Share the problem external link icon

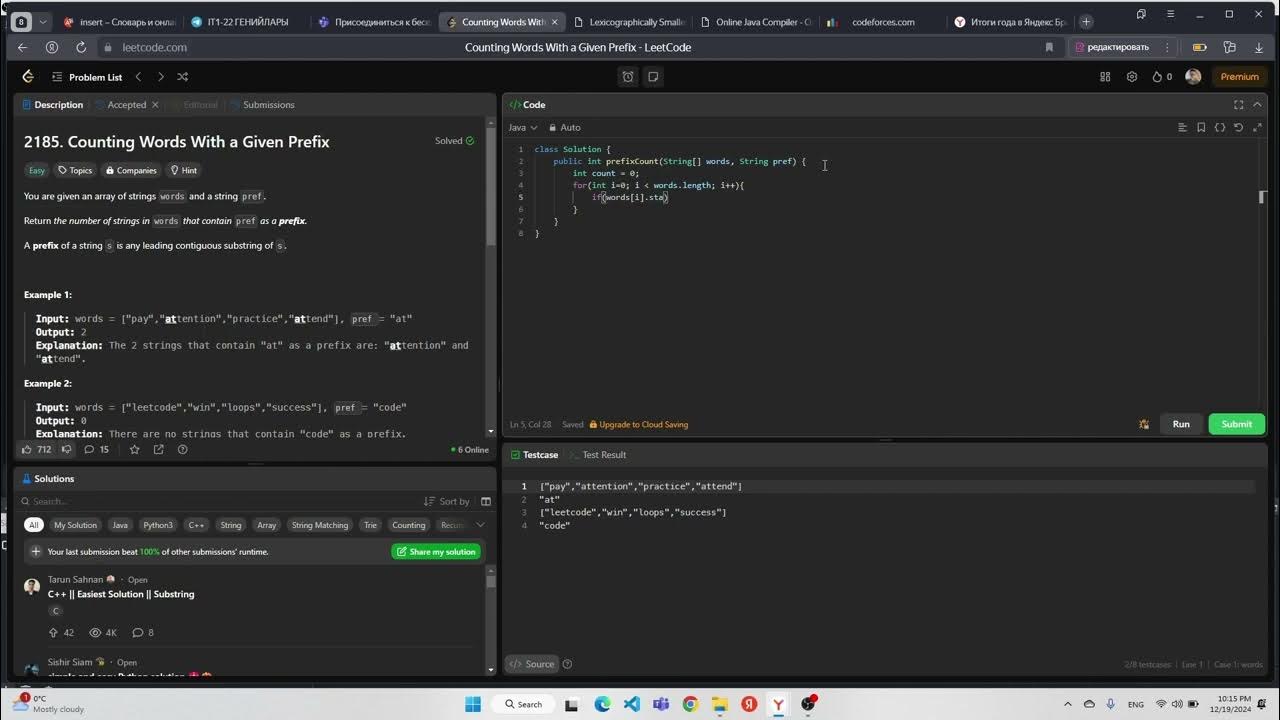click(158, 450)
